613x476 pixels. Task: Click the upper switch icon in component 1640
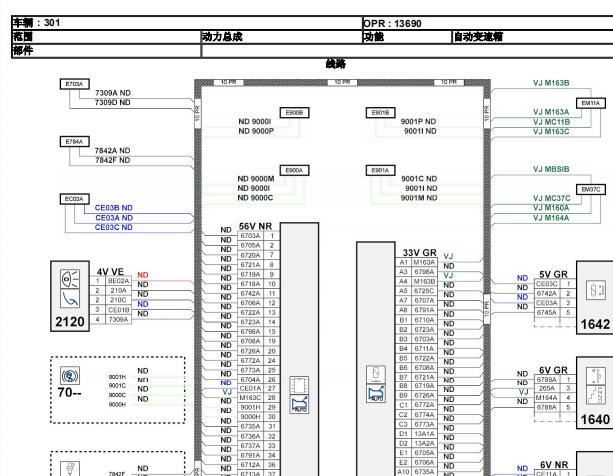[x=596, y=376]
